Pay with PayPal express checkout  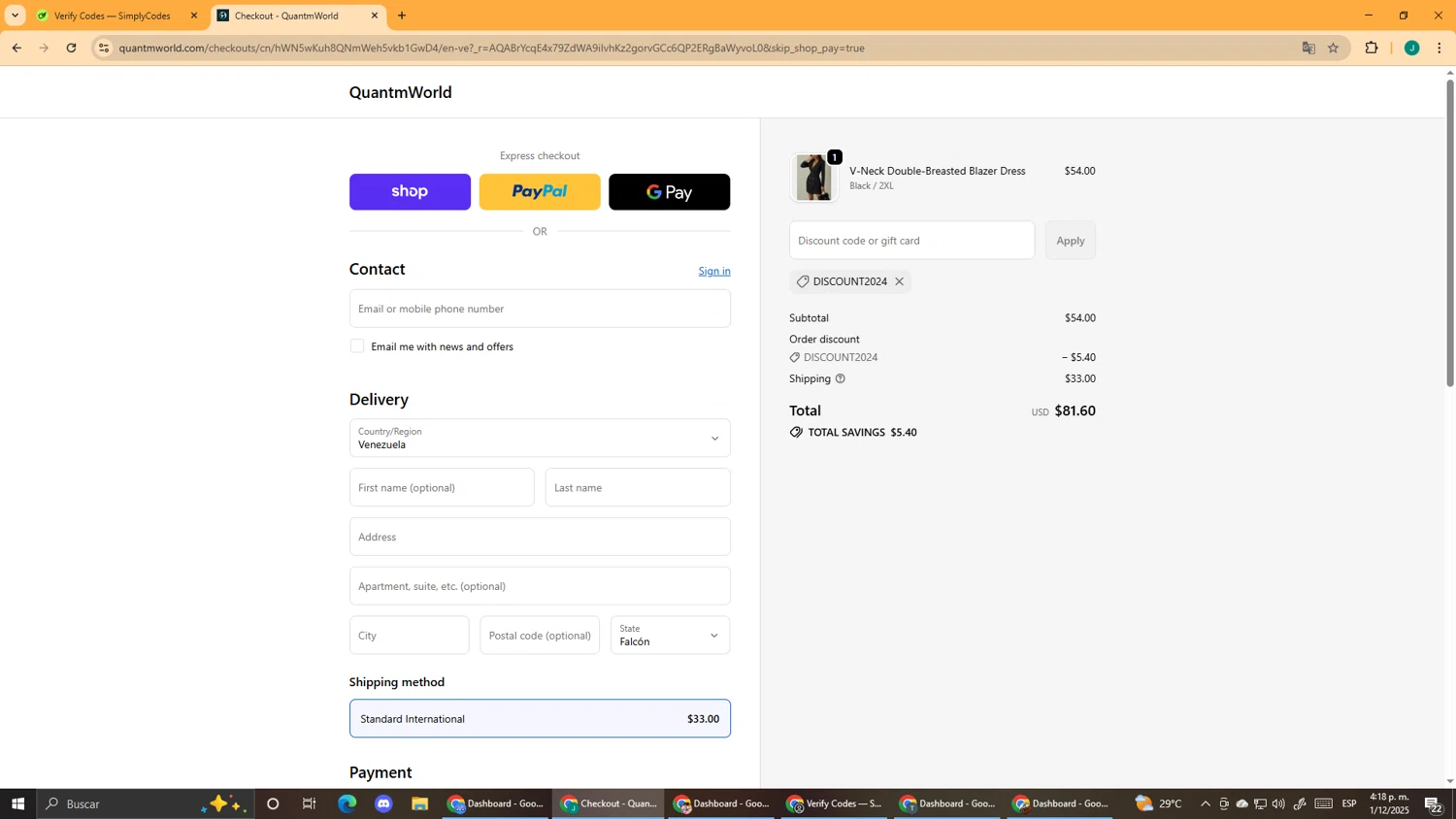click(x=540, y=192)
